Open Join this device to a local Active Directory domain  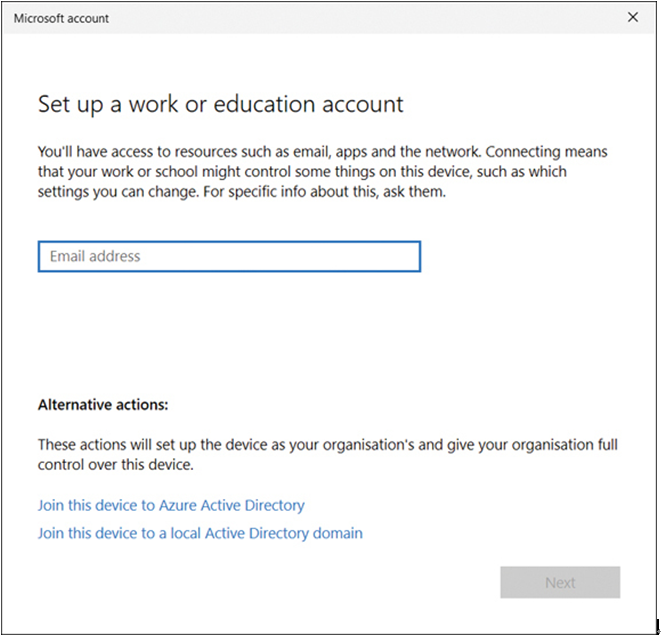point(200,533)
